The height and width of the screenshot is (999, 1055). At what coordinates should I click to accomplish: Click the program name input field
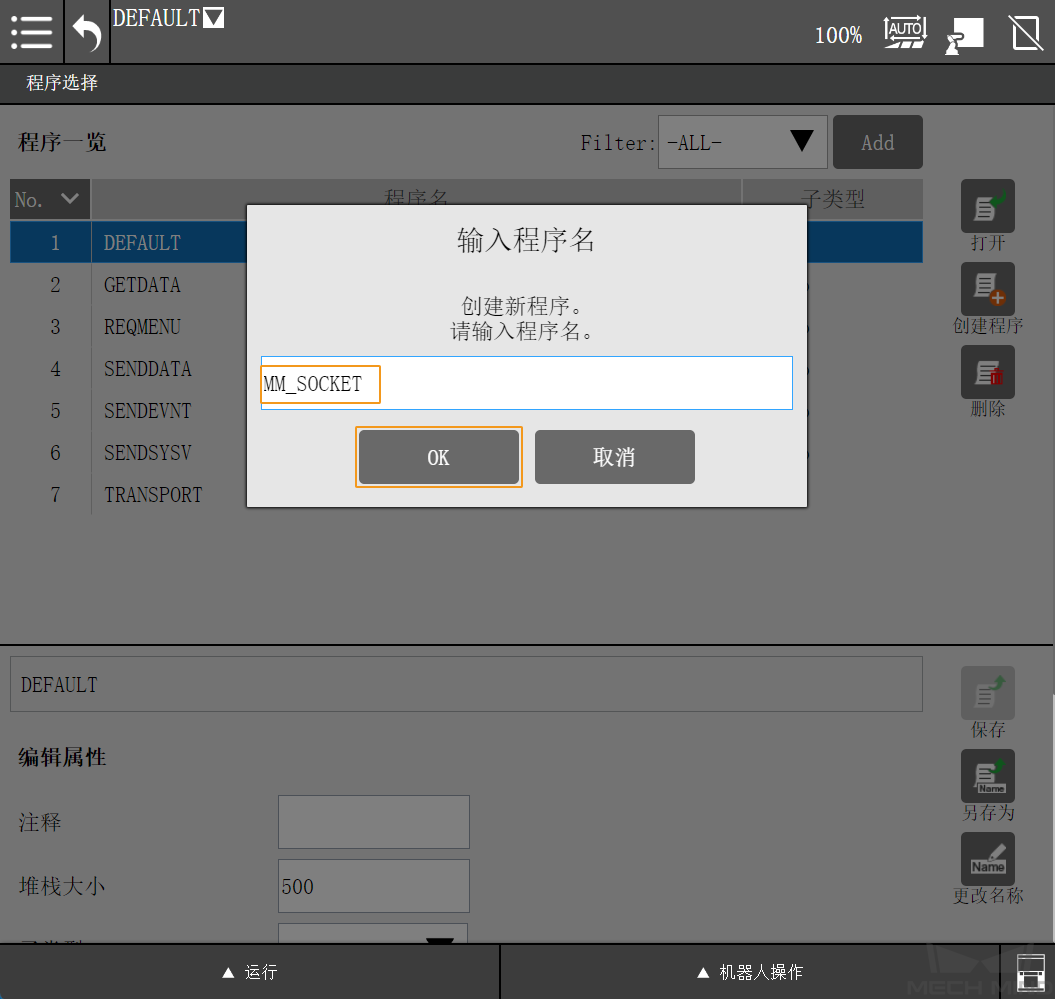point(526,383)
